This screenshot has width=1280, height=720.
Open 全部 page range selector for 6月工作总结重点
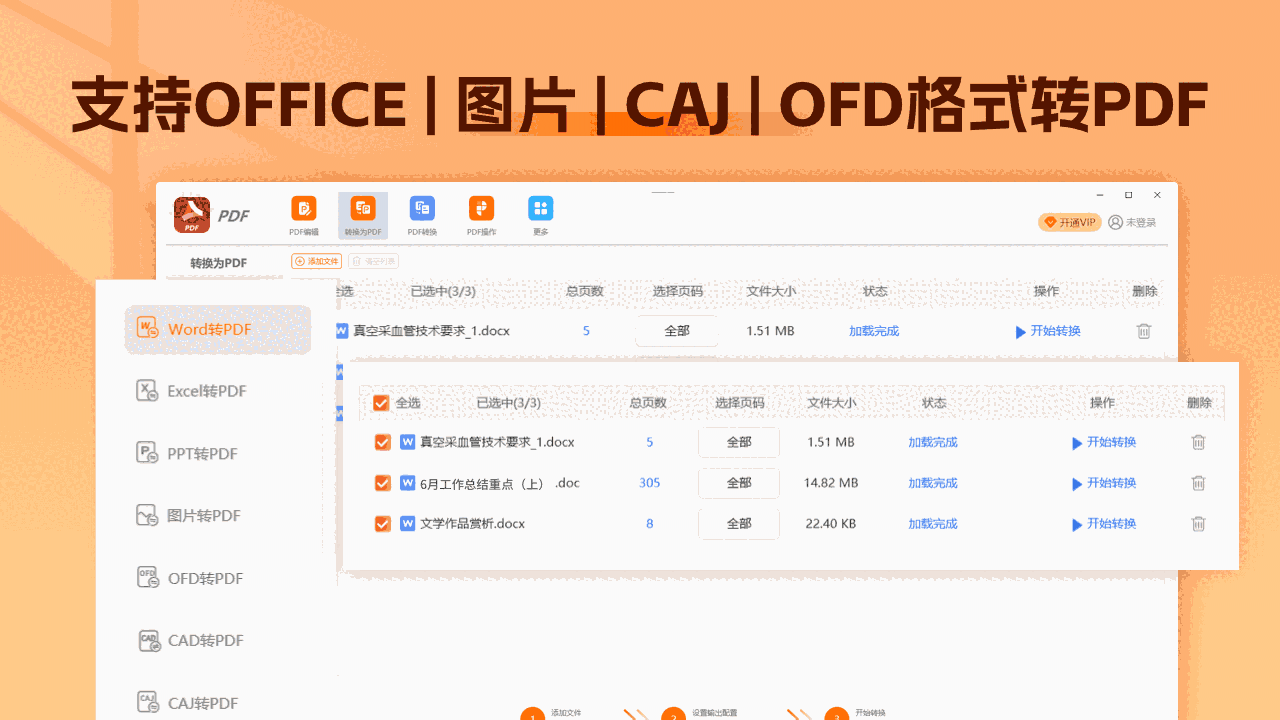coord(739,483)
